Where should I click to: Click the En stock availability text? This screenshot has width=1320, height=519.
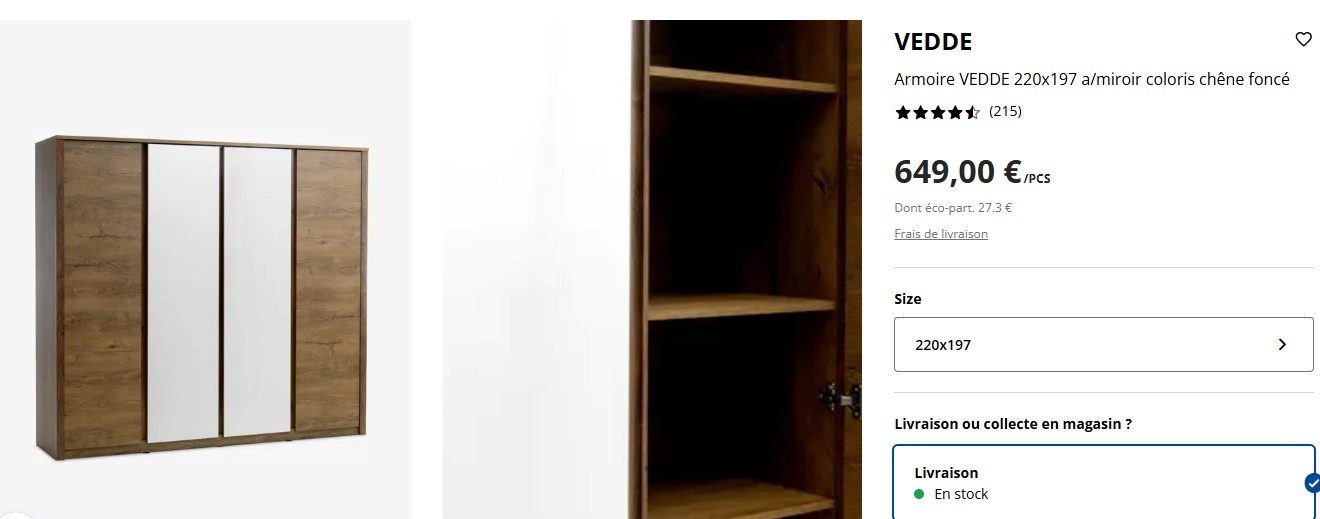[961, 494]
